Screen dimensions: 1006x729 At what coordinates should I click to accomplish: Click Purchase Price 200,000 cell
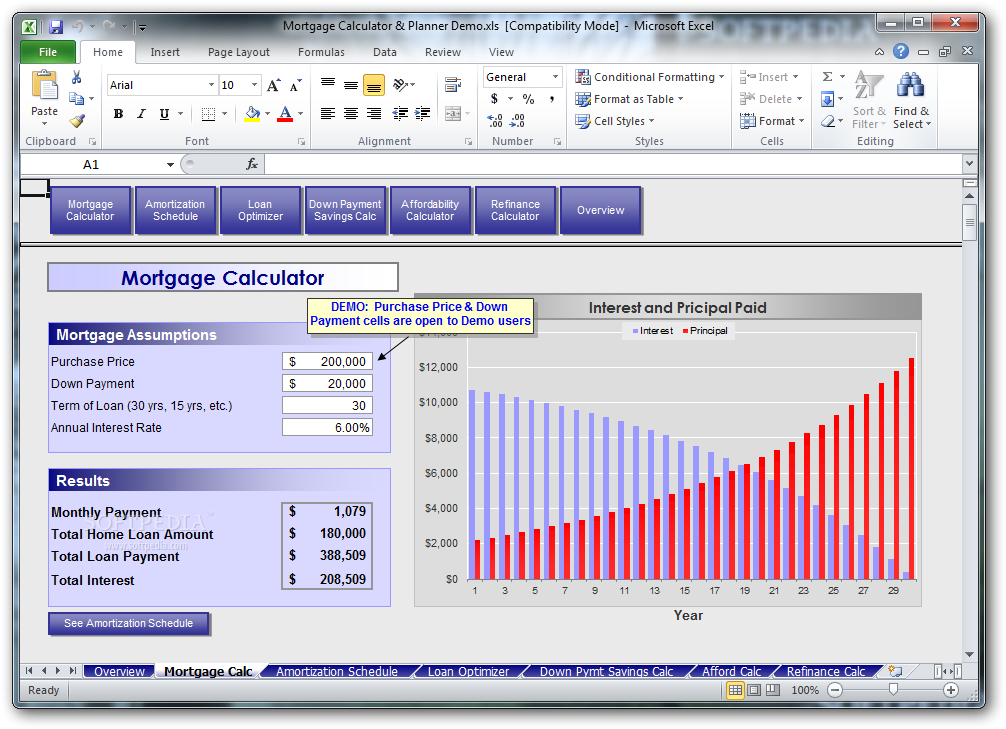point(327,361)
